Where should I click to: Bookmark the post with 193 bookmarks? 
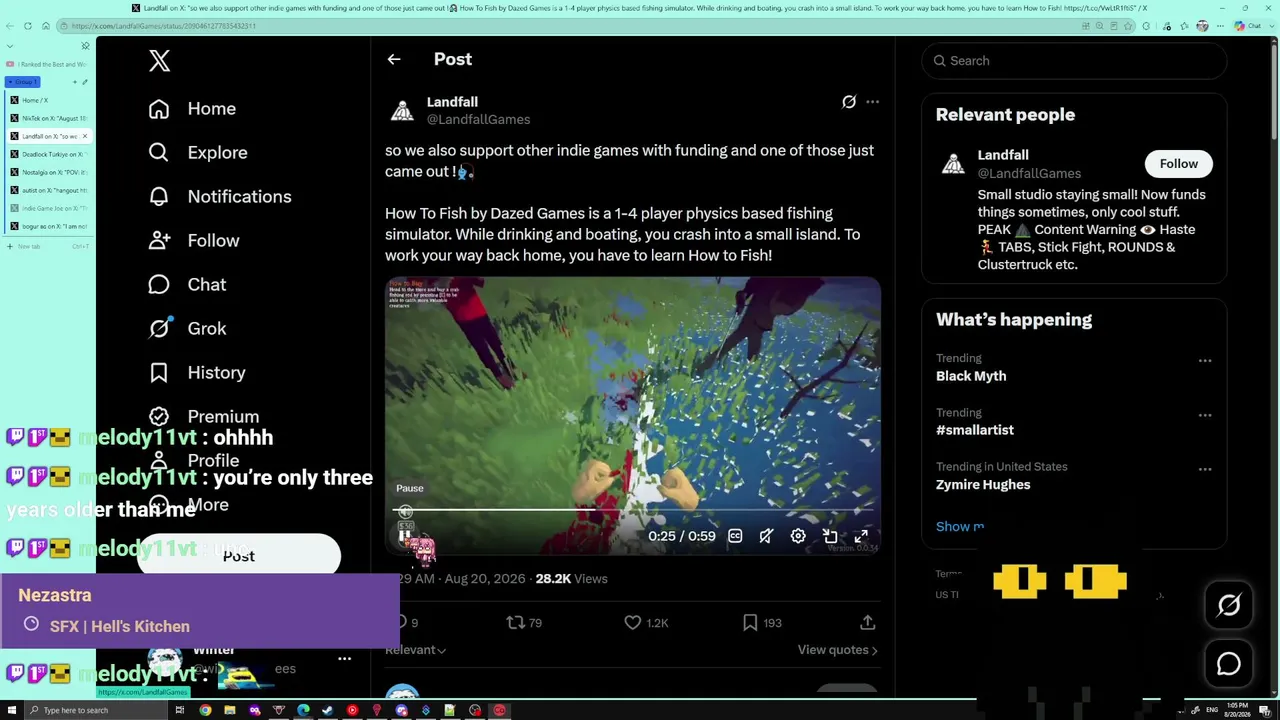pos(762,623)
